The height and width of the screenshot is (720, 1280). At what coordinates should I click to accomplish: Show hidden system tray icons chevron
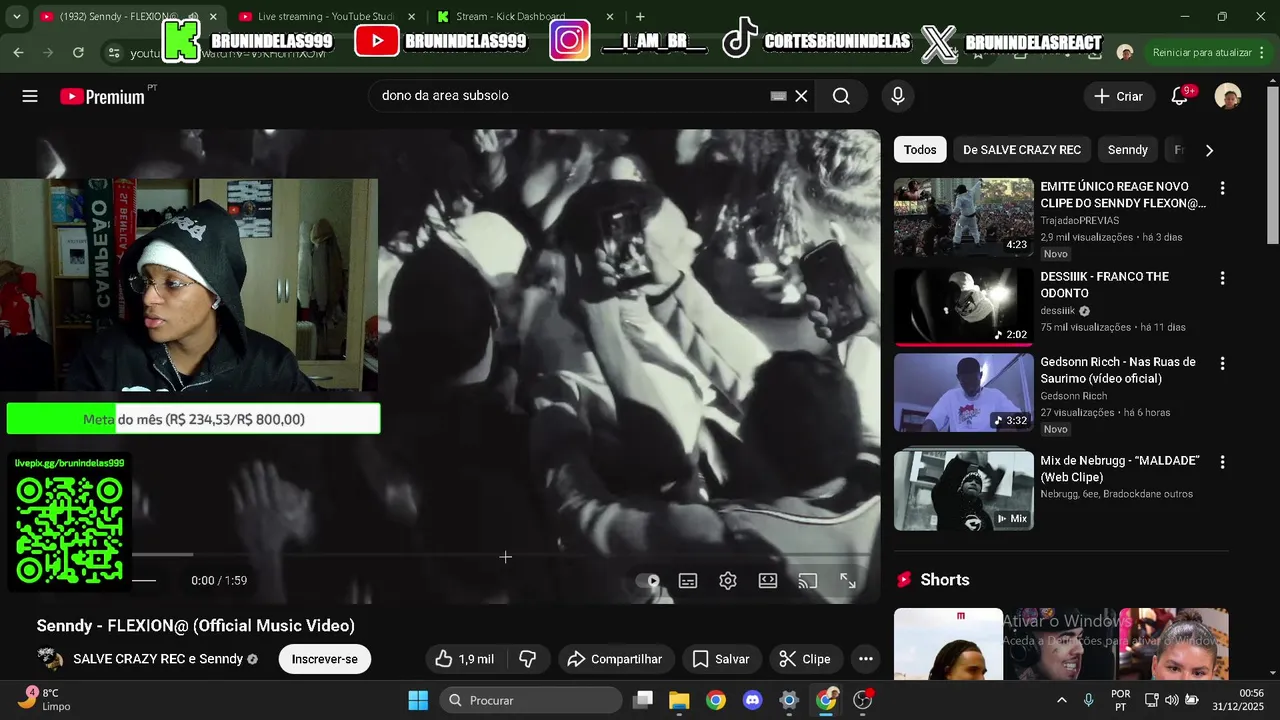(1062, 700)
